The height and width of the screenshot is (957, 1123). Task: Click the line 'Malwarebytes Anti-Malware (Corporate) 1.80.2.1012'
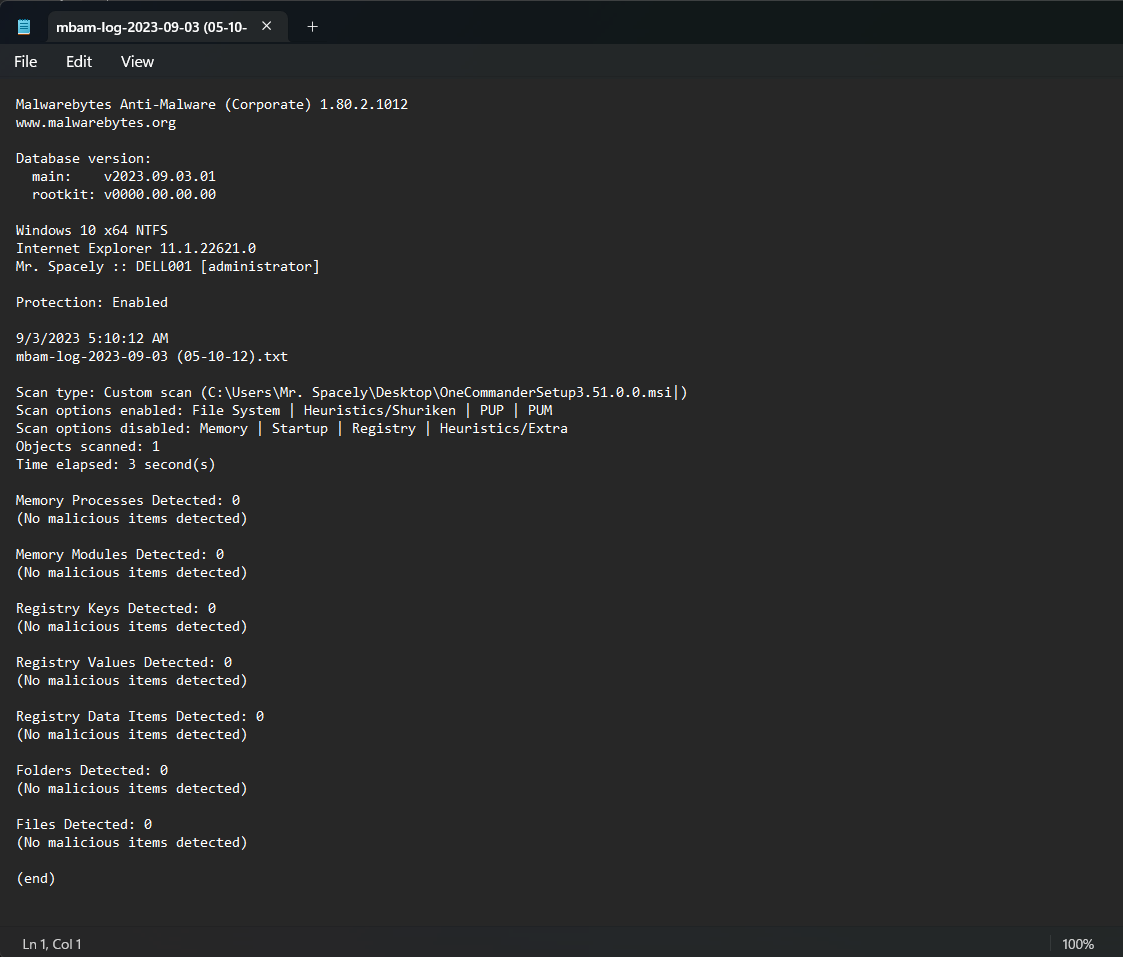pos(212,105)
